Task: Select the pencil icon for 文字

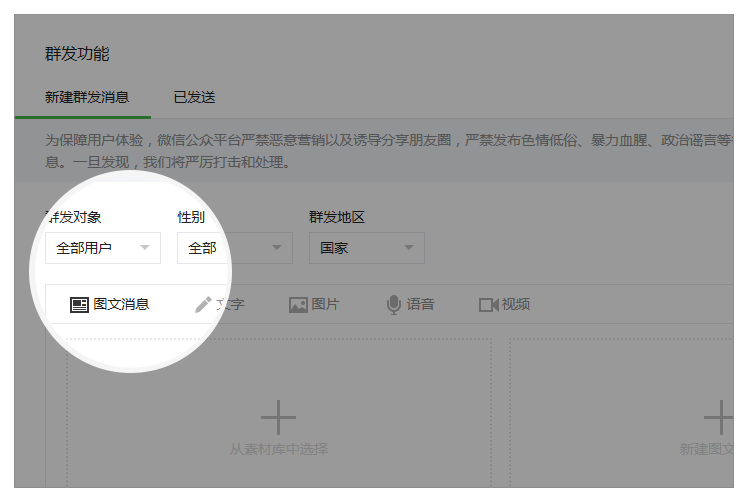Action: coord(203,305)
